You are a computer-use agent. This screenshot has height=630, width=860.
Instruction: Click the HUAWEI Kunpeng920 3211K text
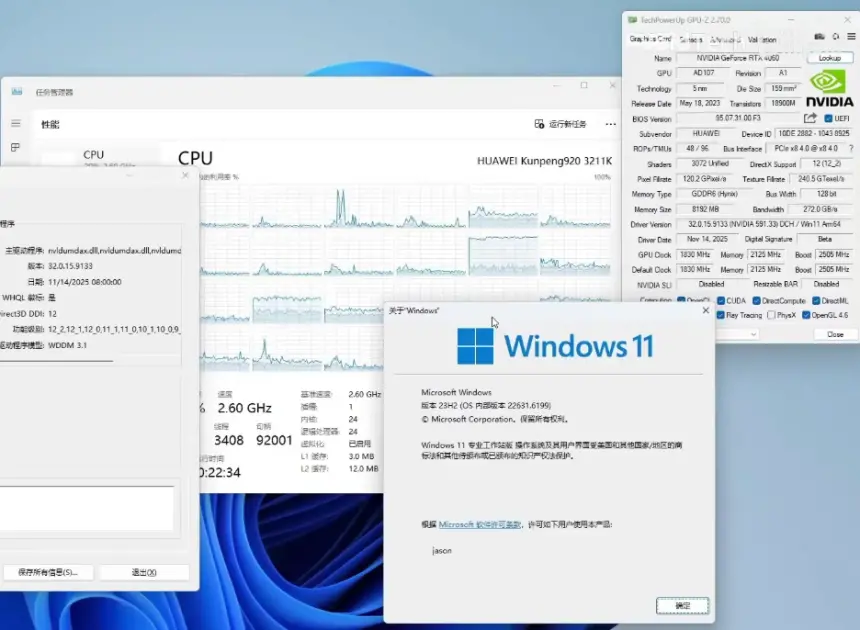[544, 161]
